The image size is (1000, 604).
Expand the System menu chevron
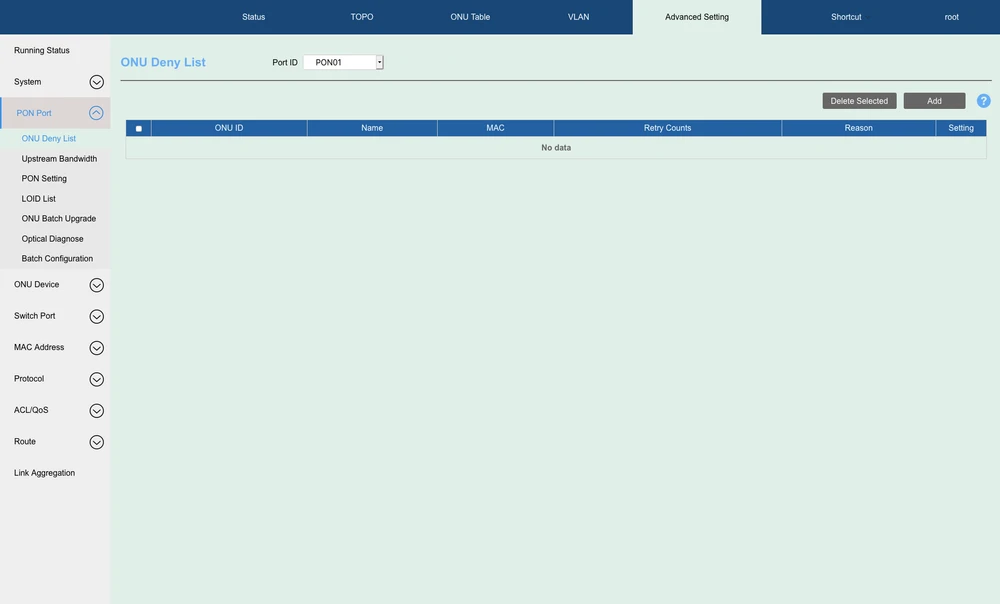pyautogui.click(x=97, y=82)
